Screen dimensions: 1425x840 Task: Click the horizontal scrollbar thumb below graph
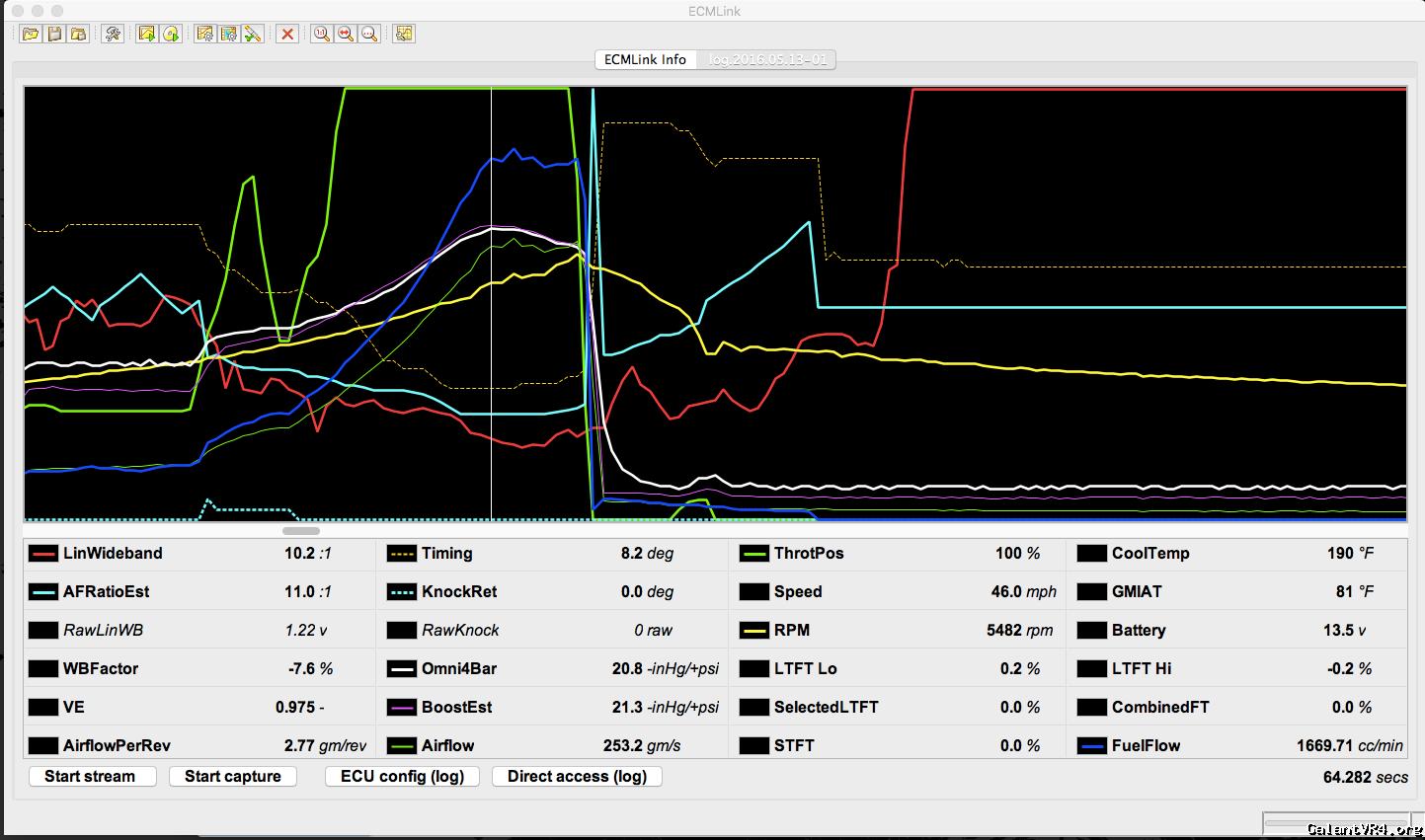301,531
